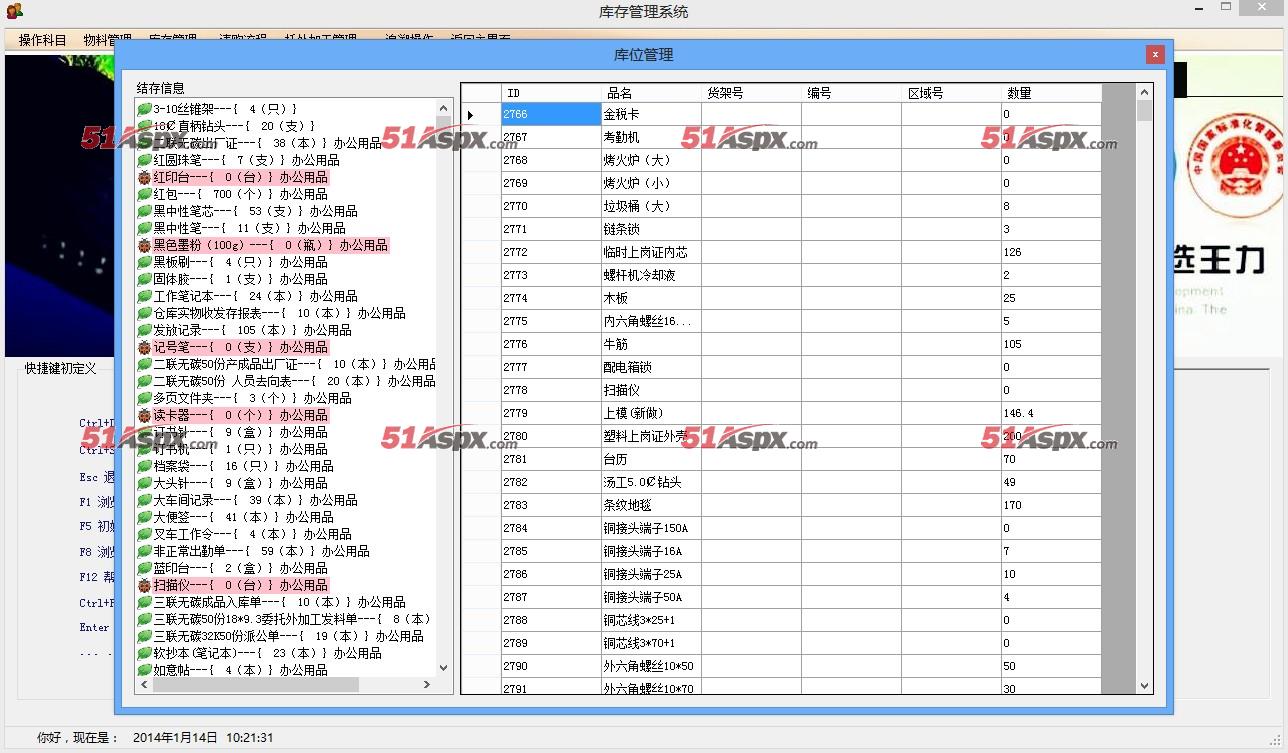1288x753 pixels.
Task: Click the leaf icon beside 叉车工作令
Action: [145, 534]
